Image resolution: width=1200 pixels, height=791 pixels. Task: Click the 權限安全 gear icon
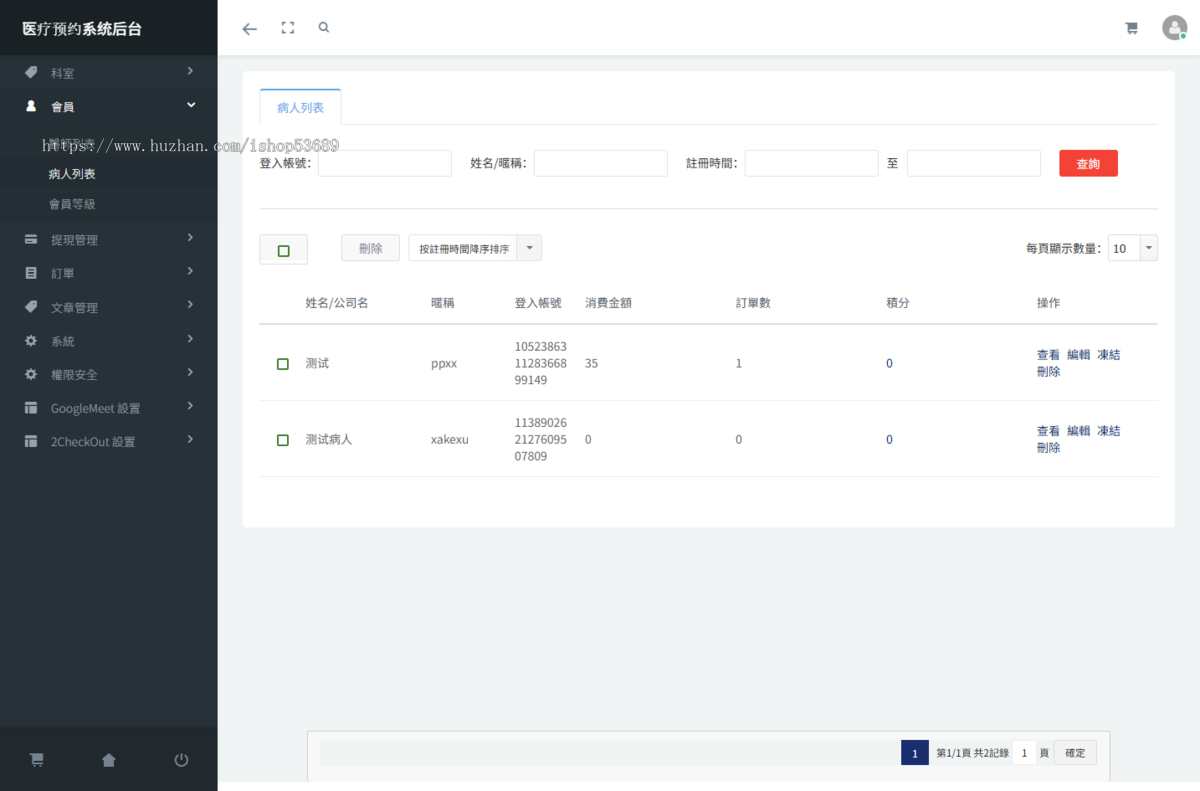coord(31,374)
